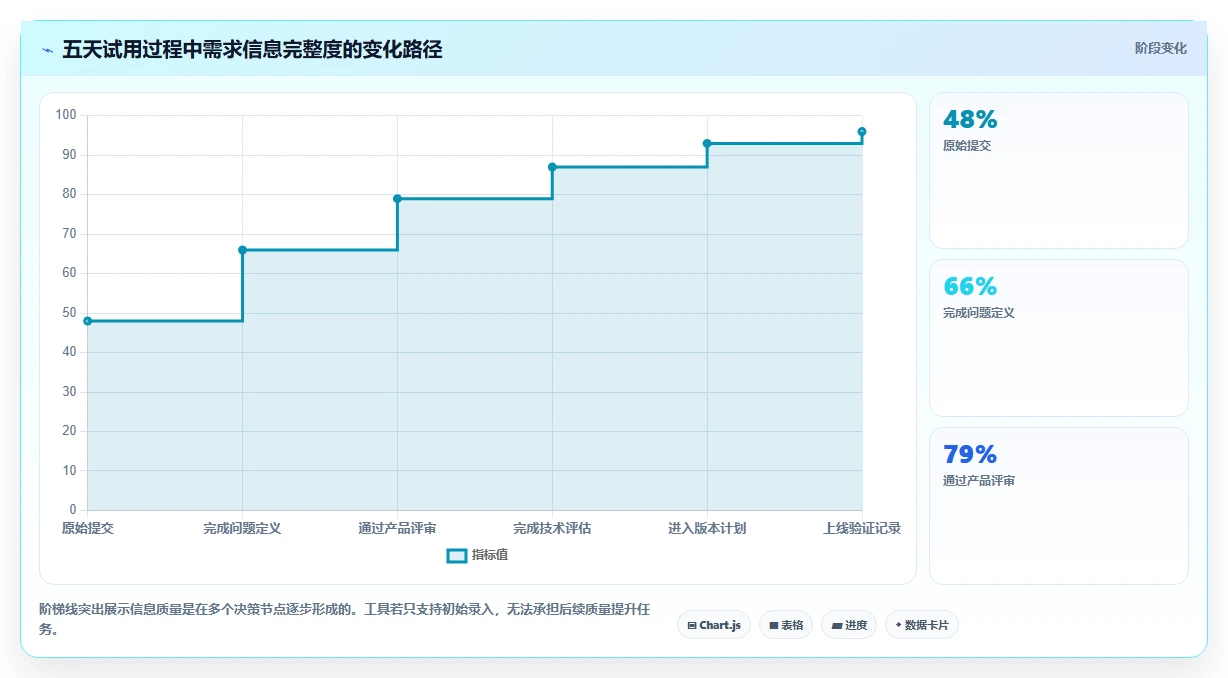The height and width of the screenshot is (678, 1228).
Task: Click the x-axis label 通过产品评审
Action: tap(397, 528)
